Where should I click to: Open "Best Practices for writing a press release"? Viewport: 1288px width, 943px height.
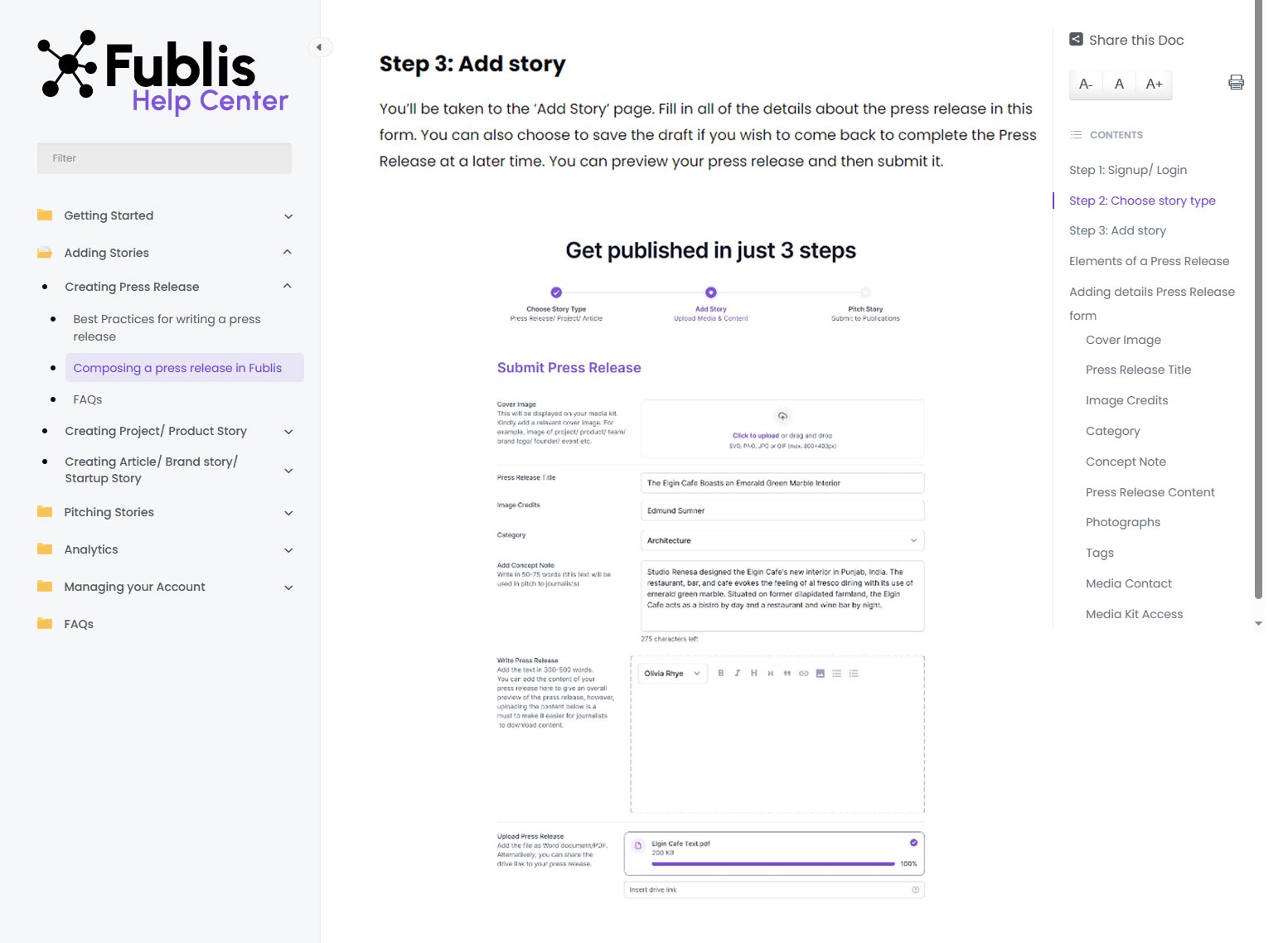click(167, 327)
